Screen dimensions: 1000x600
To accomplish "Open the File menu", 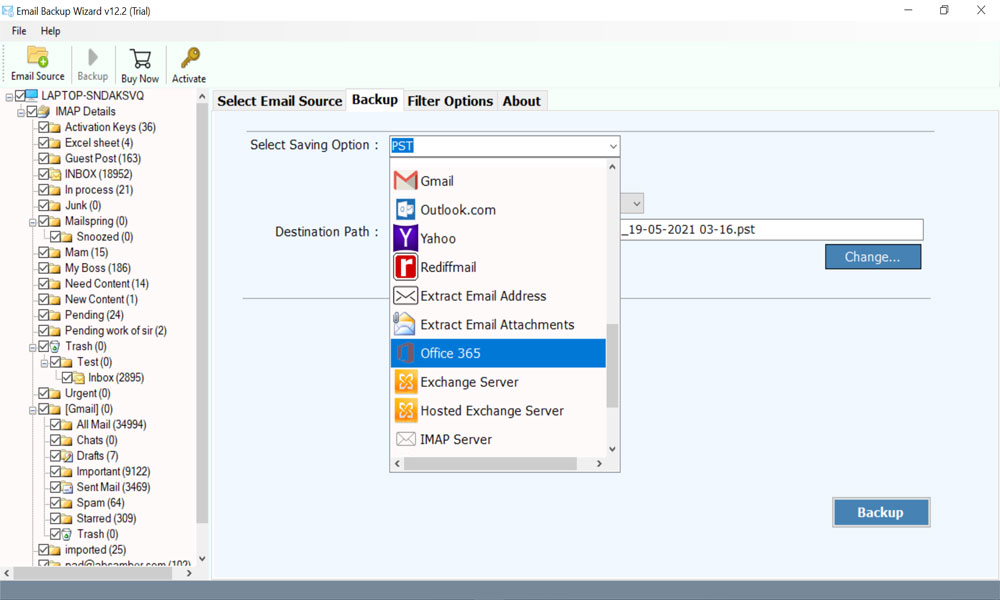I will coord(19,31).
